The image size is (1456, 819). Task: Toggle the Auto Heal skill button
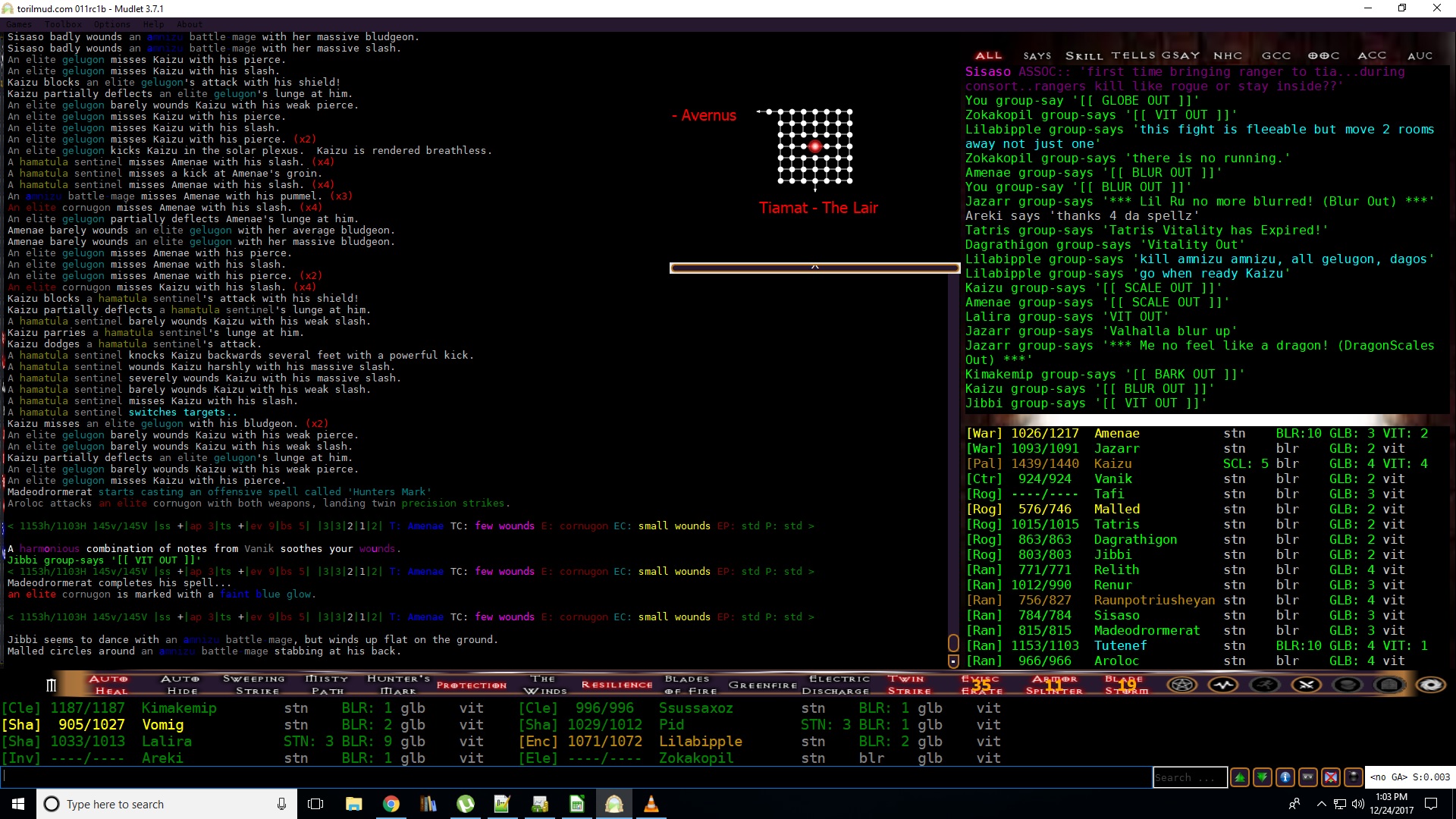[x=108, y=685]
